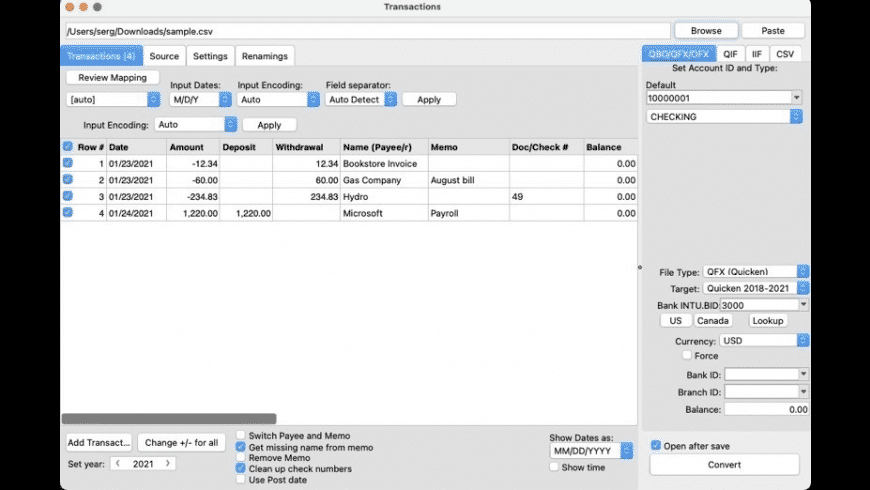
Task: Click the Browse button
Action: (x=706, y=31)
